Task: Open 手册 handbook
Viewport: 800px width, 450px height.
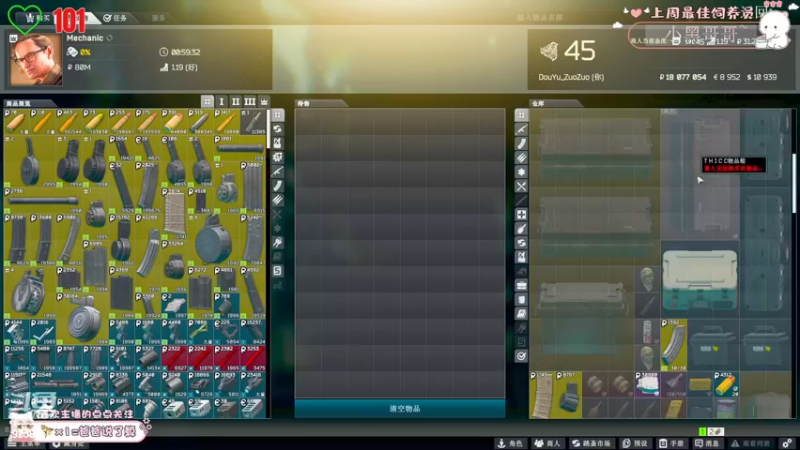Action: [671, 443]
